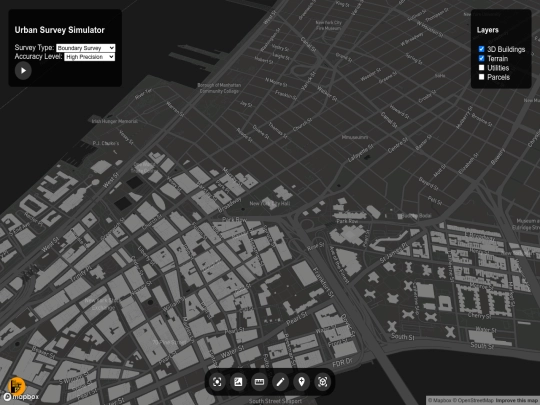Click the New York City Hall label
Viewport: 540px width, 405px height.
(x=270, y=204)
